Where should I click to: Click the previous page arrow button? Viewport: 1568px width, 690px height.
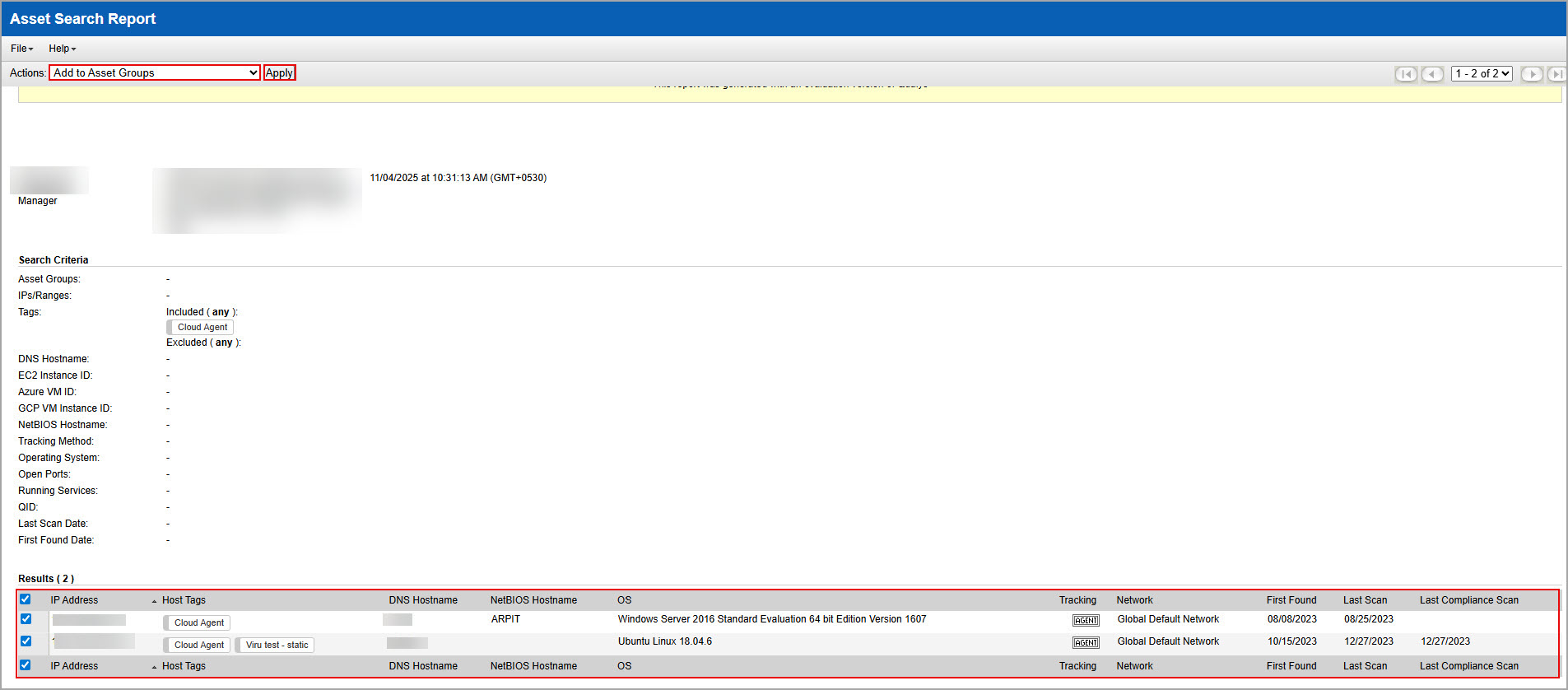[x=1432, y=74]
